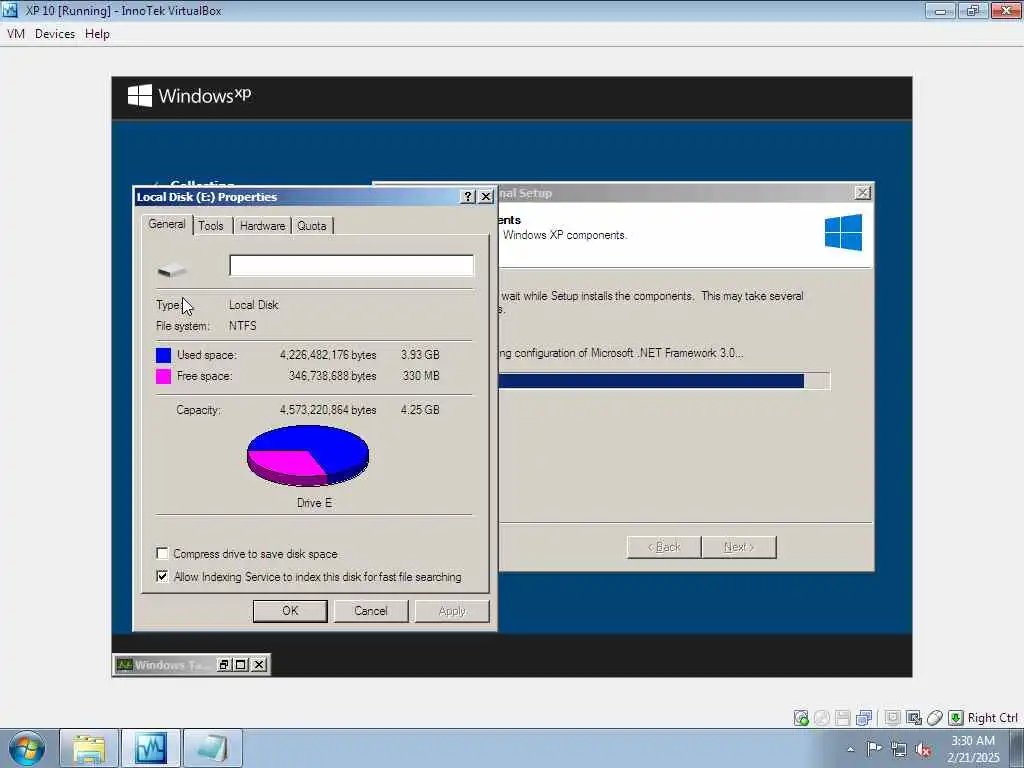Click Next in the Setup wizard
Screen dimensions: 1024x768
pos(739,547)
